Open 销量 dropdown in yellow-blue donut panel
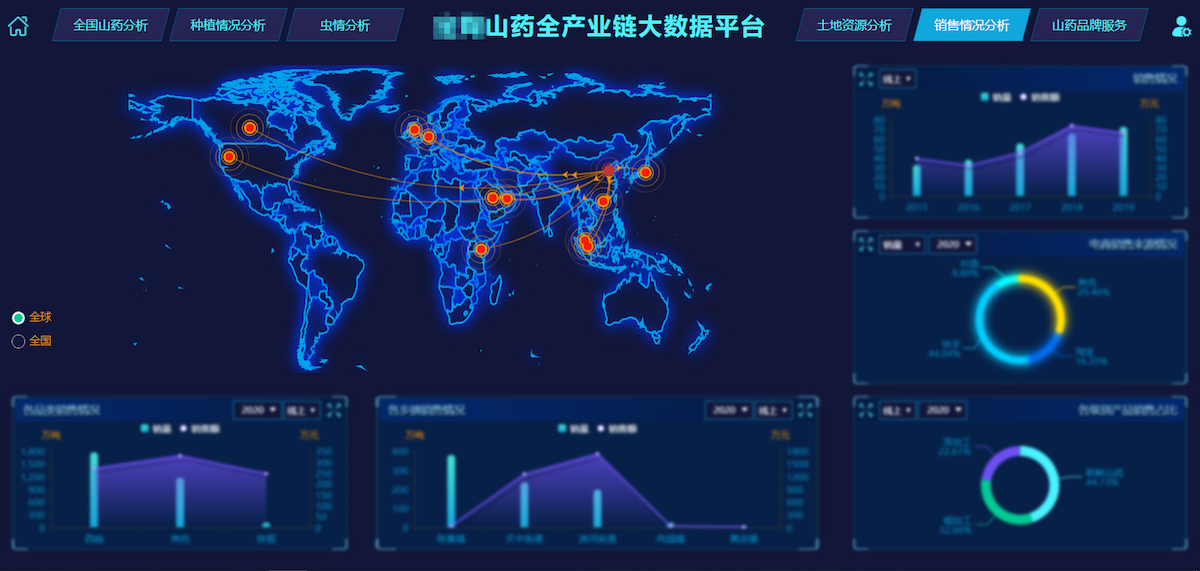Image resolution: width=1200 pixels, height=571 pixels. (902, 244)
